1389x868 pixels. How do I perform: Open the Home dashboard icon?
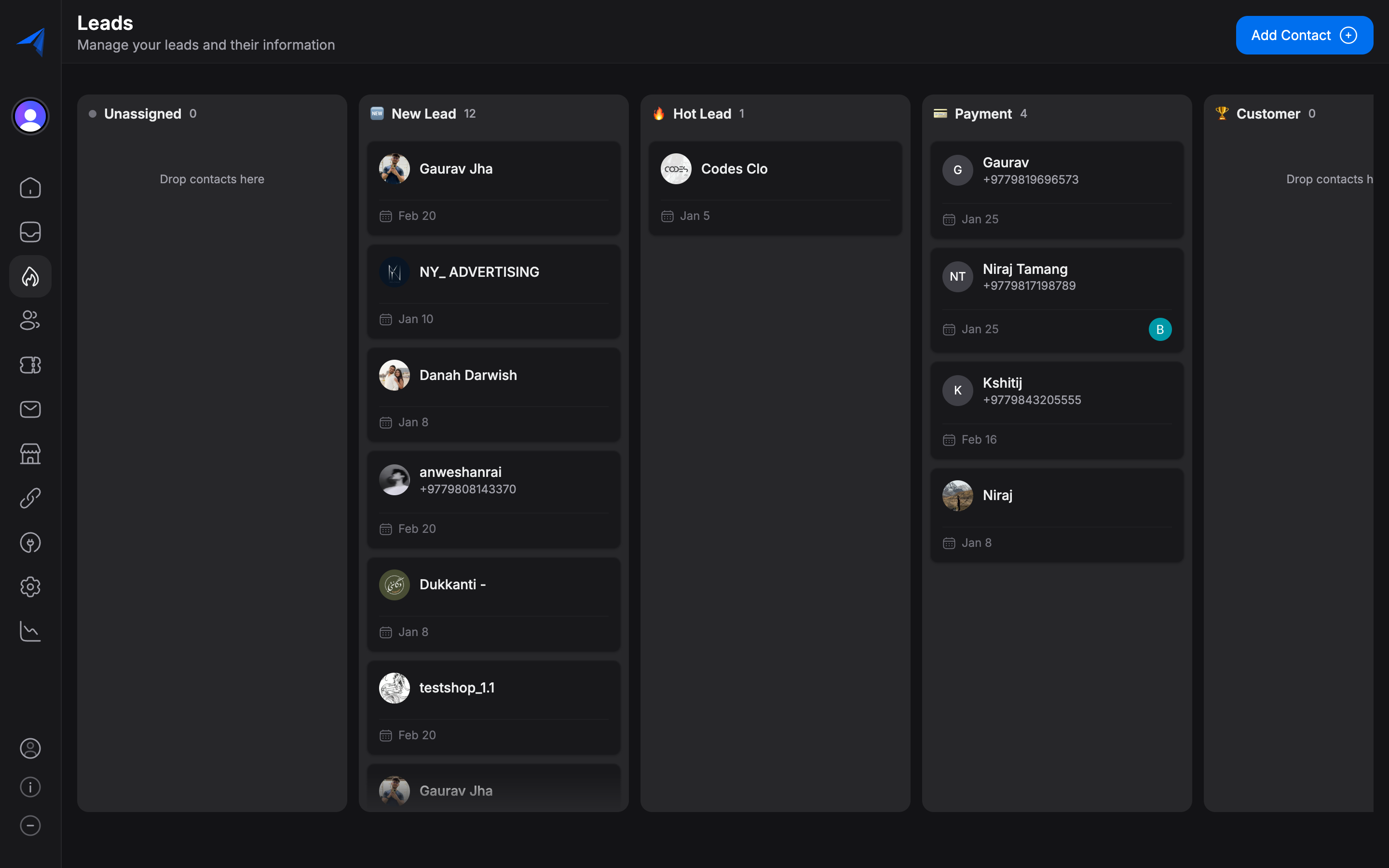(x=30, y=187)
